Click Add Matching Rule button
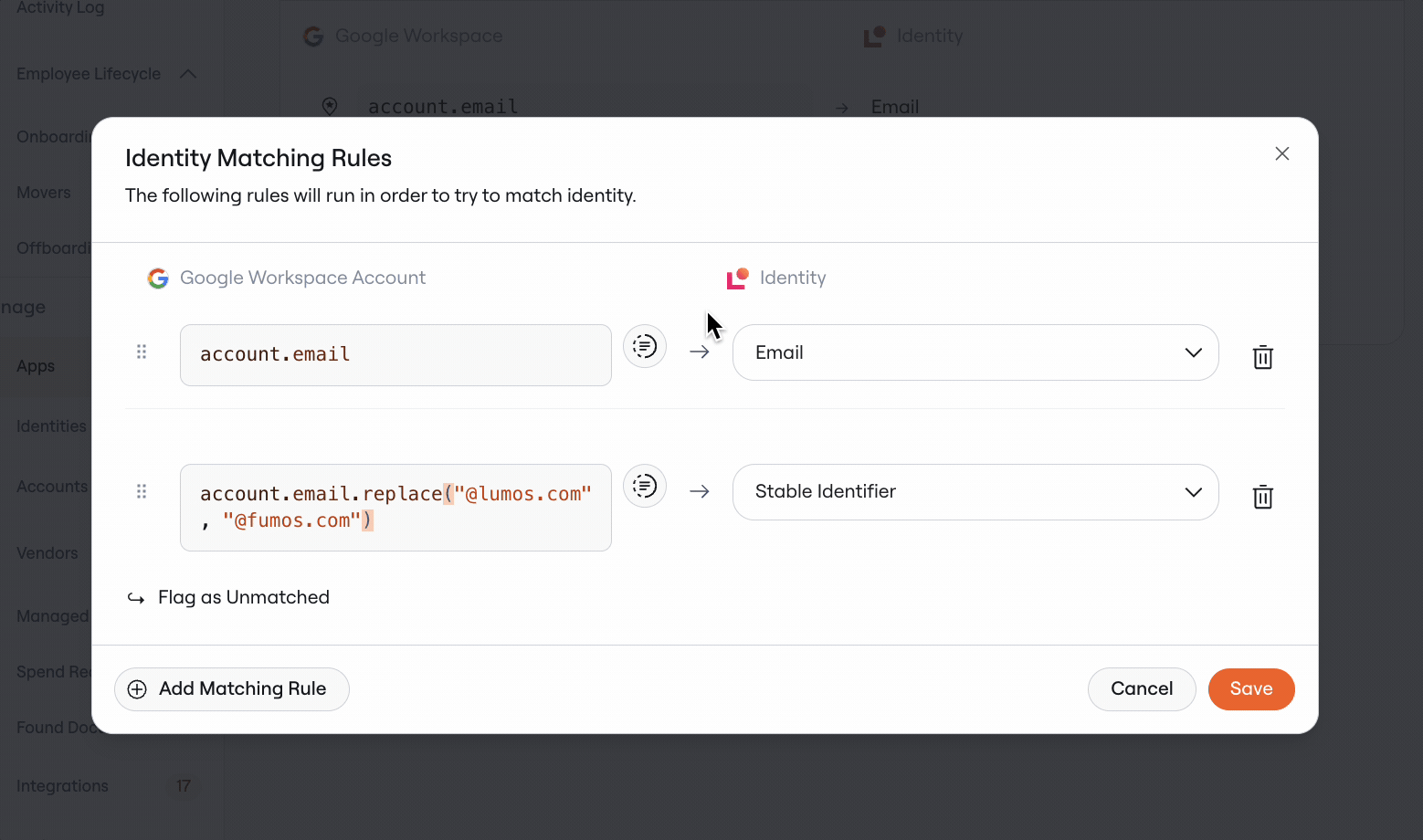1423x840 pixels. (x=232, y=689)
